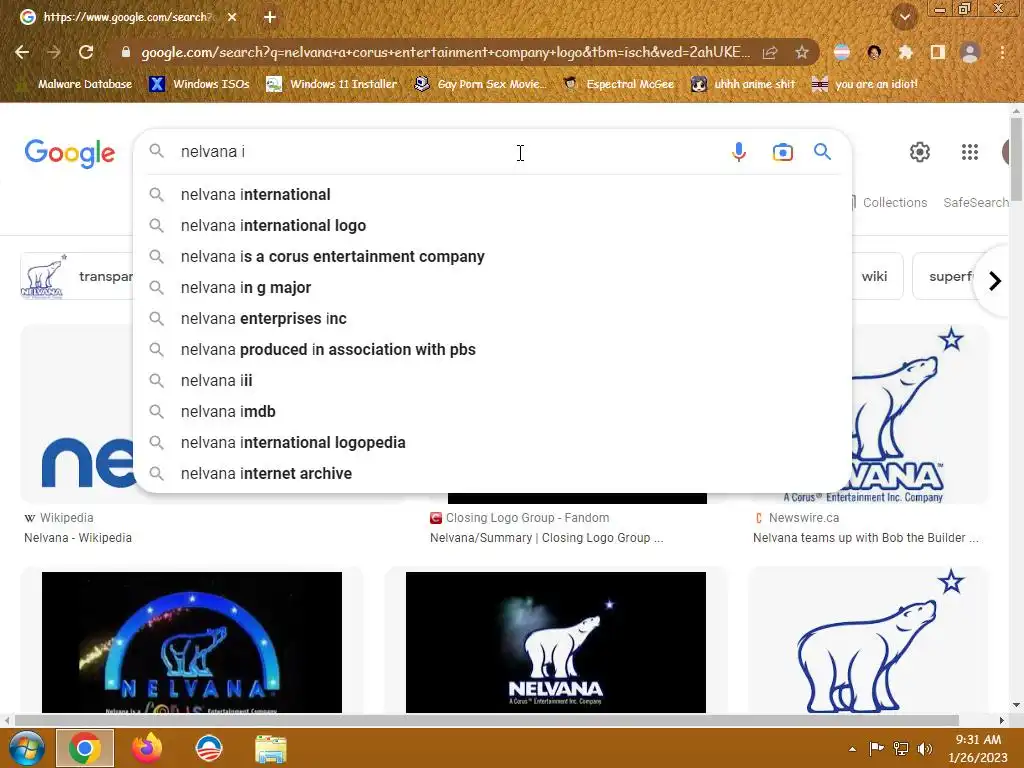
Task: Open the lock icon site information
Action: (125, 52)
